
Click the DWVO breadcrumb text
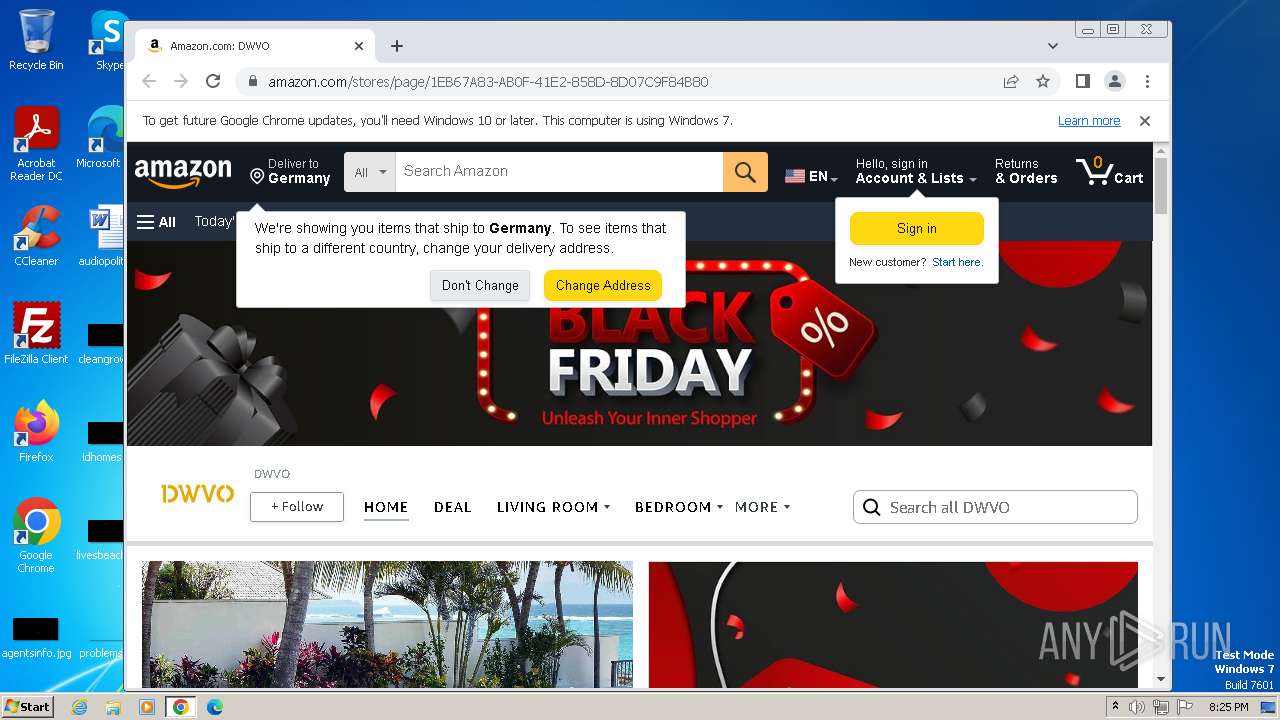click(272, 474)
